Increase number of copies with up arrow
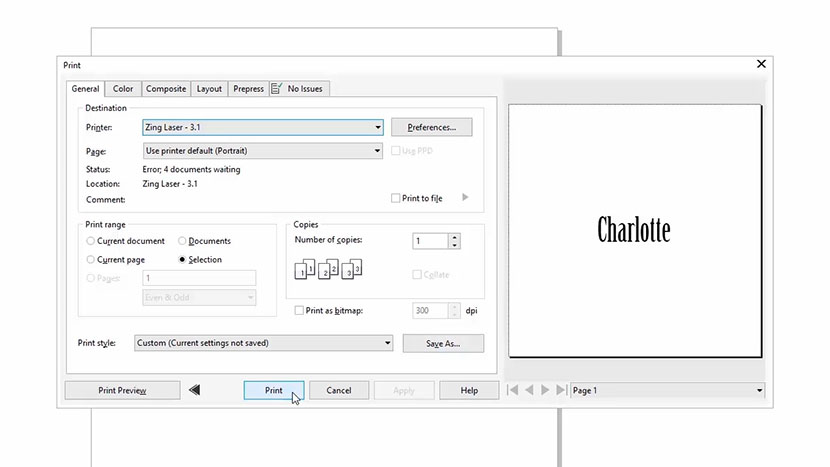 [x=454, y=237]
